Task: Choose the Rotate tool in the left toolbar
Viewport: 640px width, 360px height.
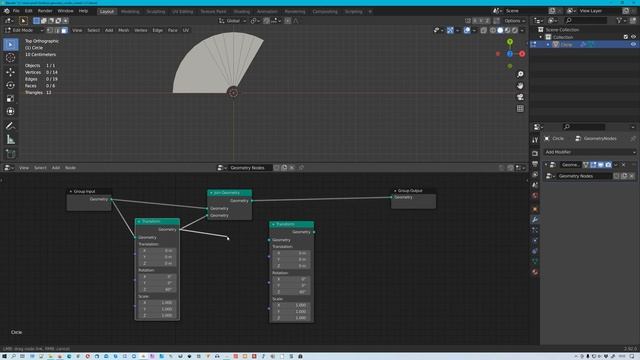Action: point(11,85)
